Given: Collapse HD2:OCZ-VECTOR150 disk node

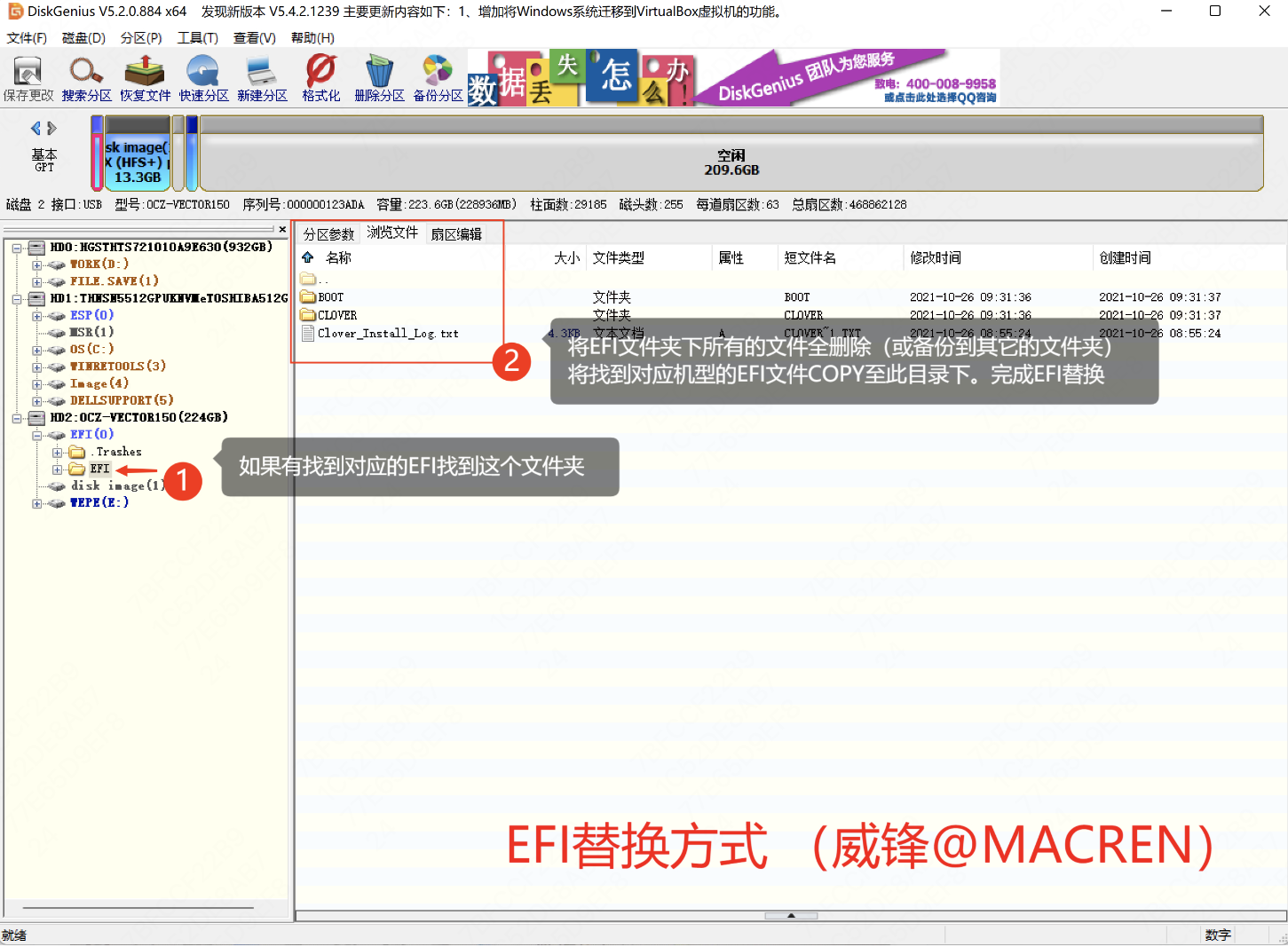Looking at the screenshot, I should [17, 418].
